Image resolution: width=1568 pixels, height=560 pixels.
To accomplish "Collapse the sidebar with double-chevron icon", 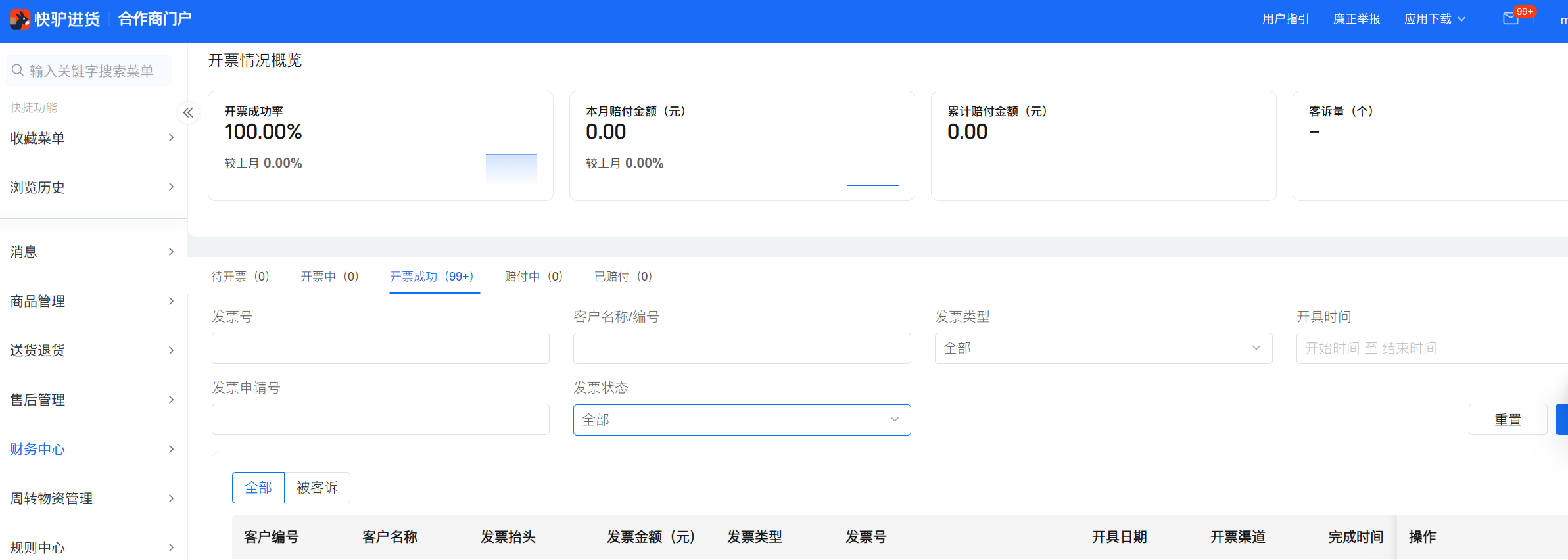I will point(188,112).
